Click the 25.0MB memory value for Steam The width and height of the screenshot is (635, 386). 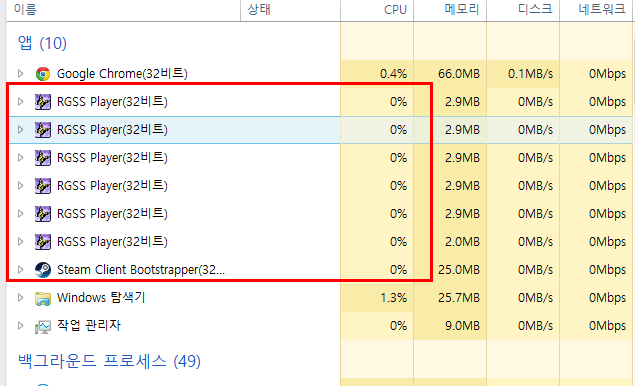coord(459,270)
